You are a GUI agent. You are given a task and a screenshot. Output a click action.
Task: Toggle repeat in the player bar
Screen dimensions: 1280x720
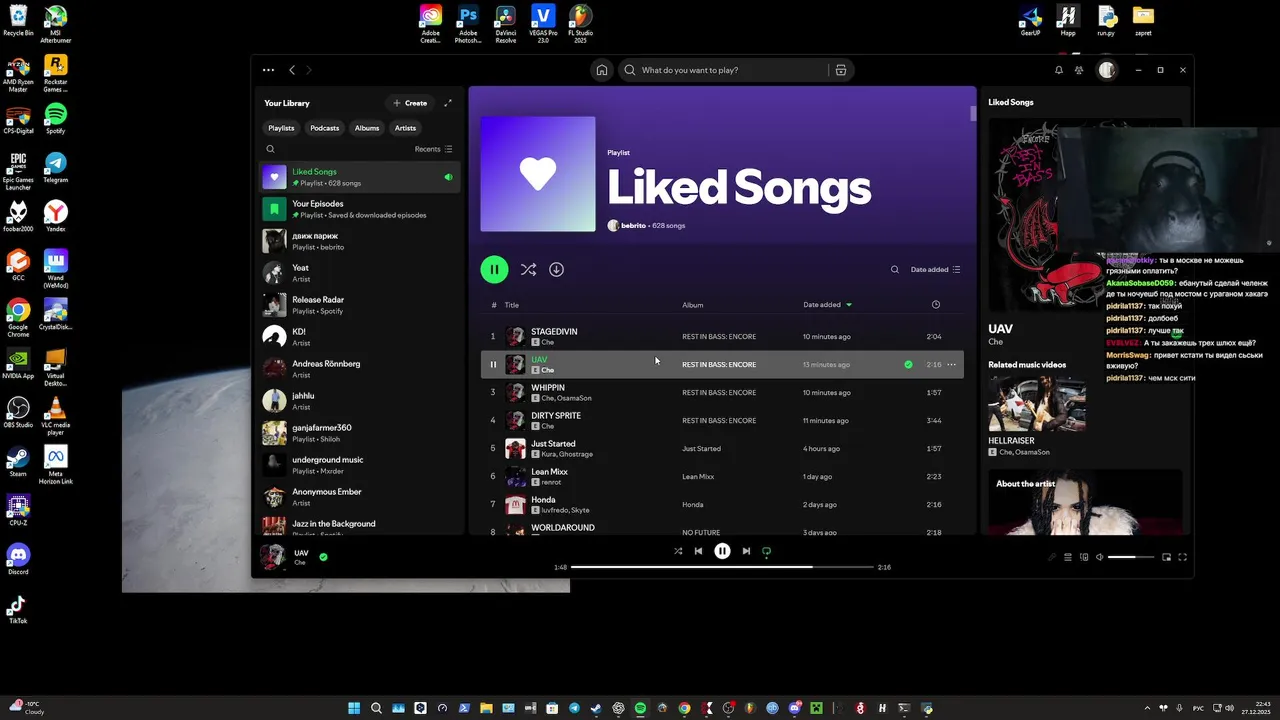(x=767, y=551)
